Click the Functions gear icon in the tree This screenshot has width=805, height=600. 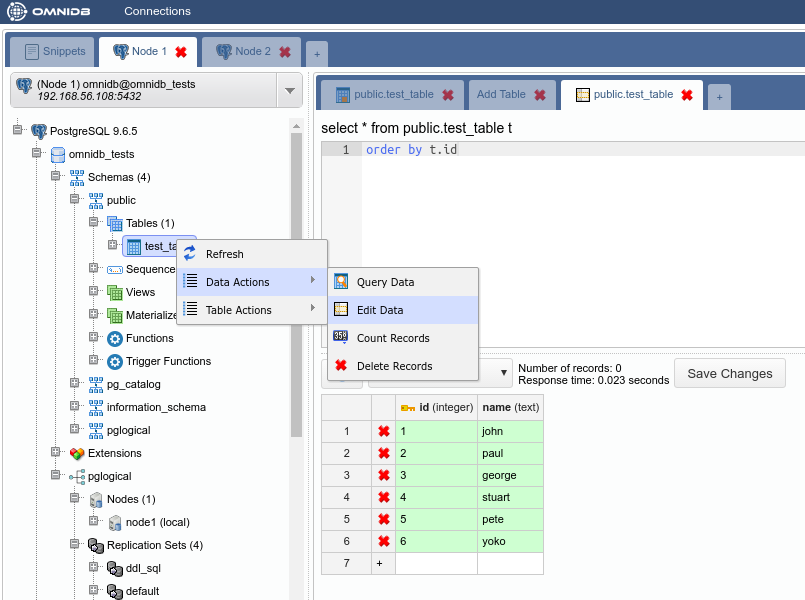tap(115, 339)
